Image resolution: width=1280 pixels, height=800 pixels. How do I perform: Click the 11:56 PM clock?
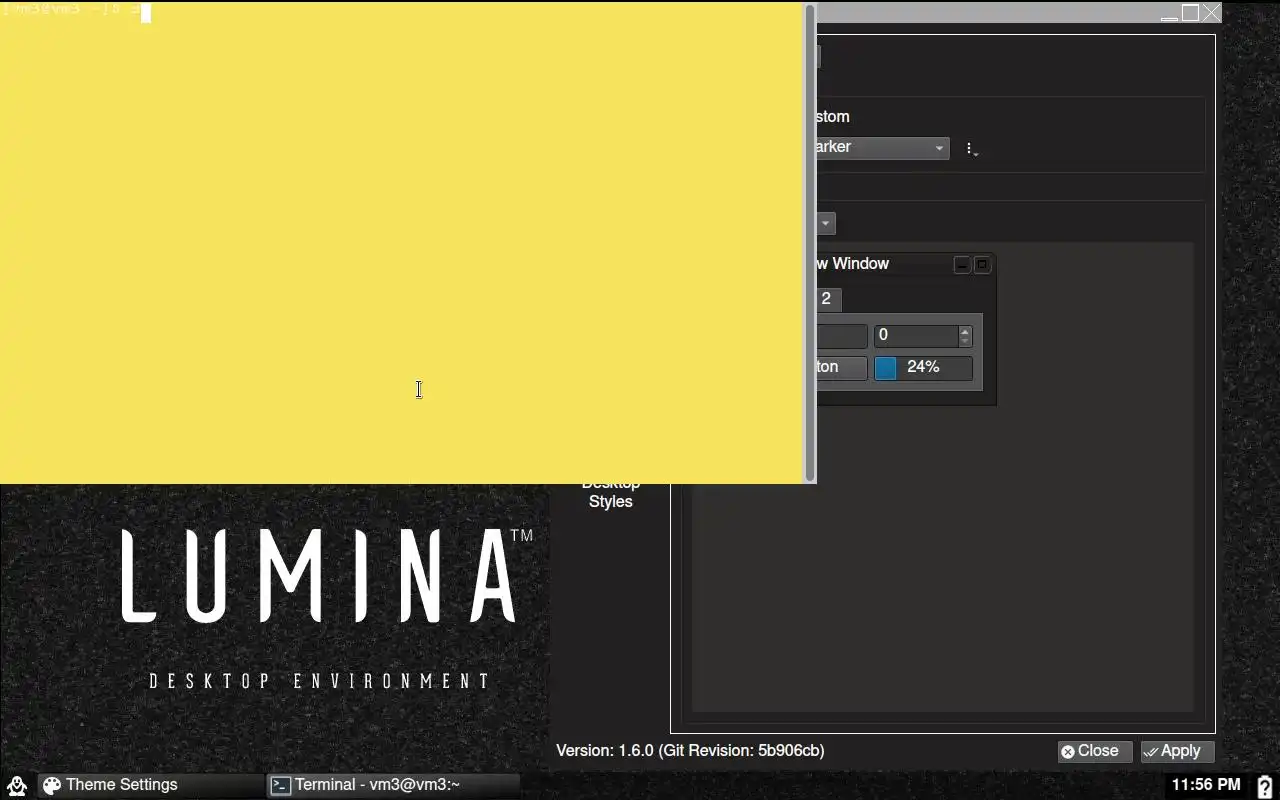click(x=1206, y=785)
